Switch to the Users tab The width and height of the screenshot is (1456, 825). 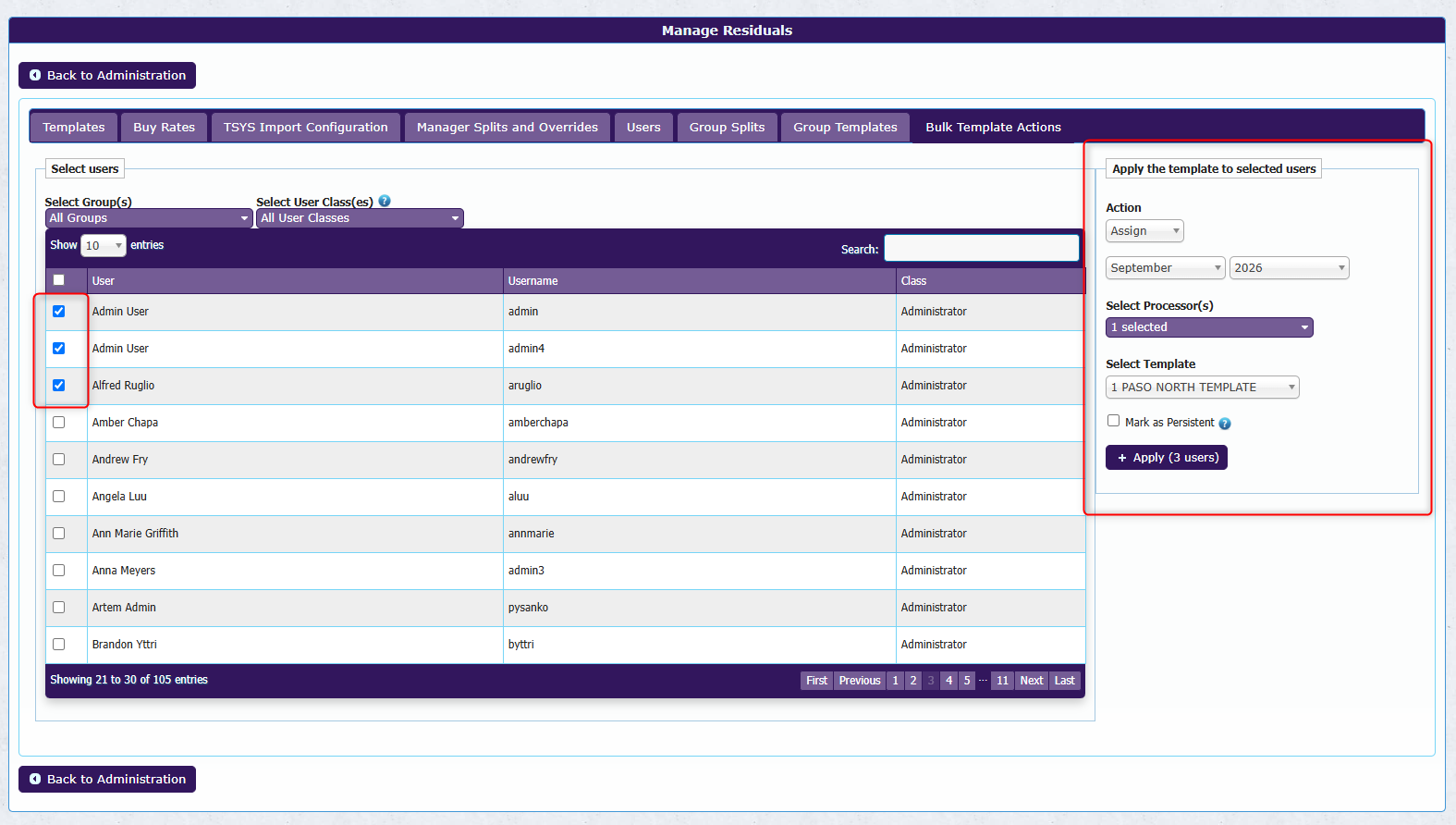pos(643,128)
